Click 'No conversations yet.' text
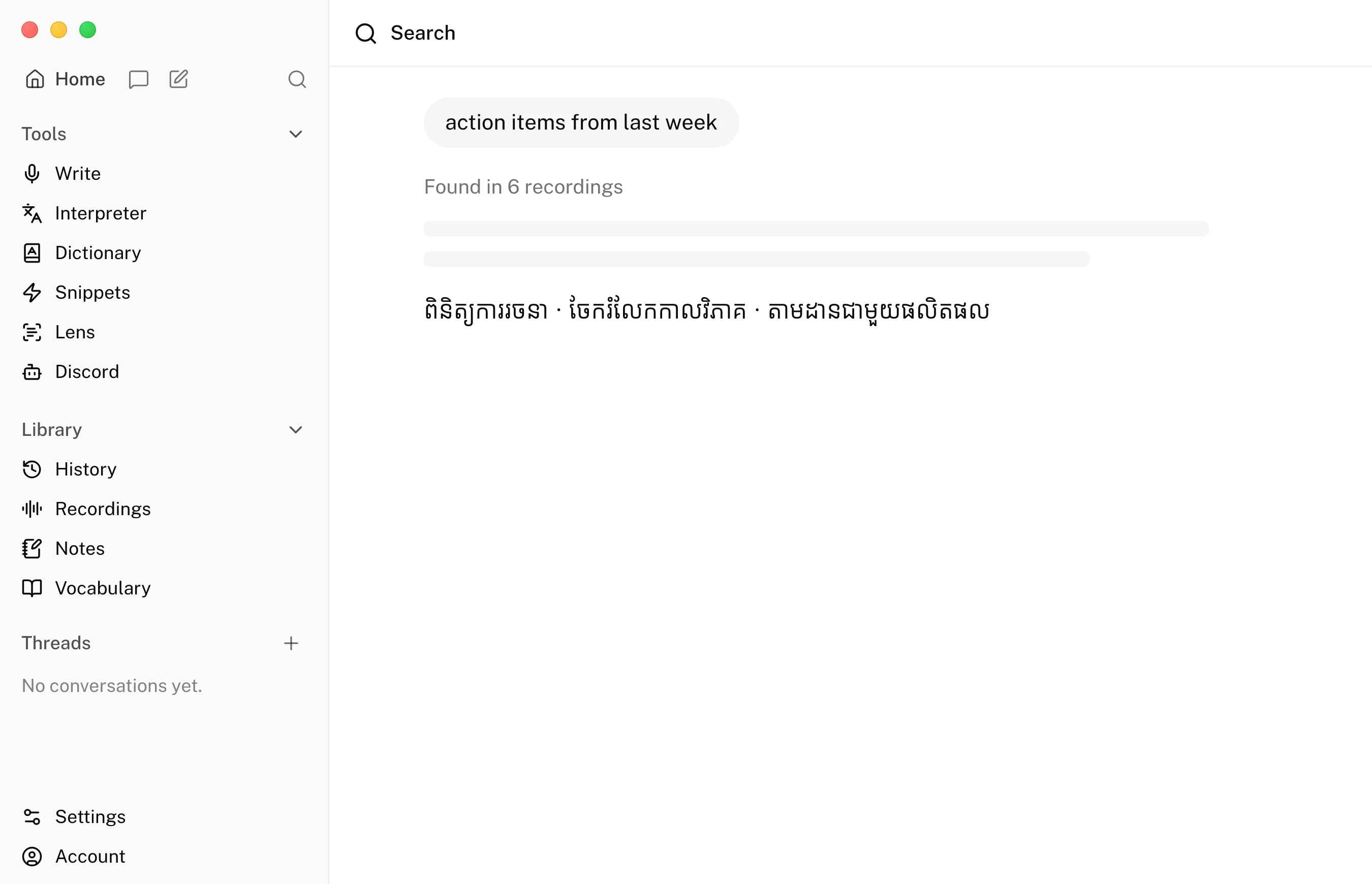 coord(112,686)
